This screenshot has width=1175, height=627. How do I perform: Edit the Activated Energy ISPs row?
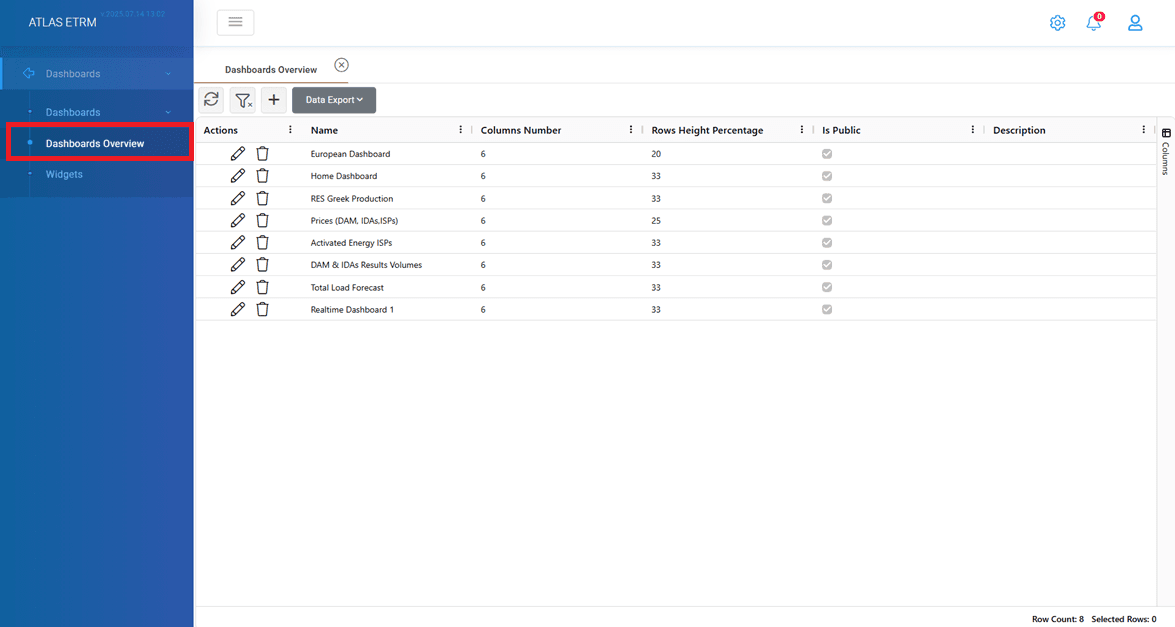tap(238, 243)
